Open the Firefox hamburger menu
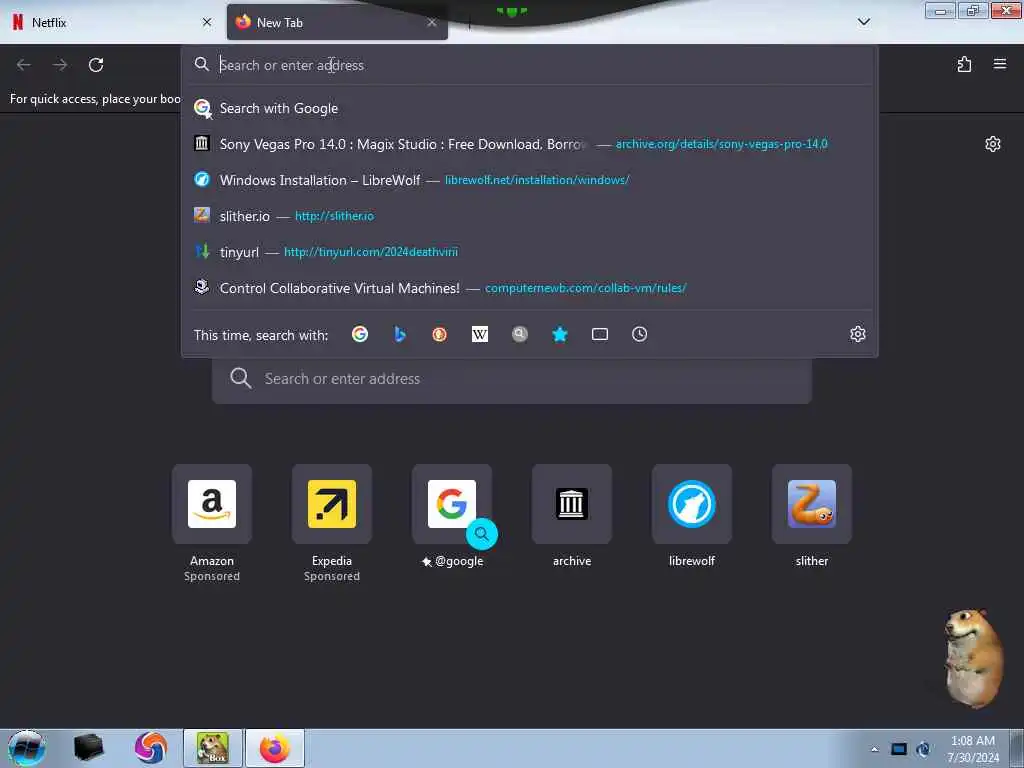 click(x=1000, y=64)
